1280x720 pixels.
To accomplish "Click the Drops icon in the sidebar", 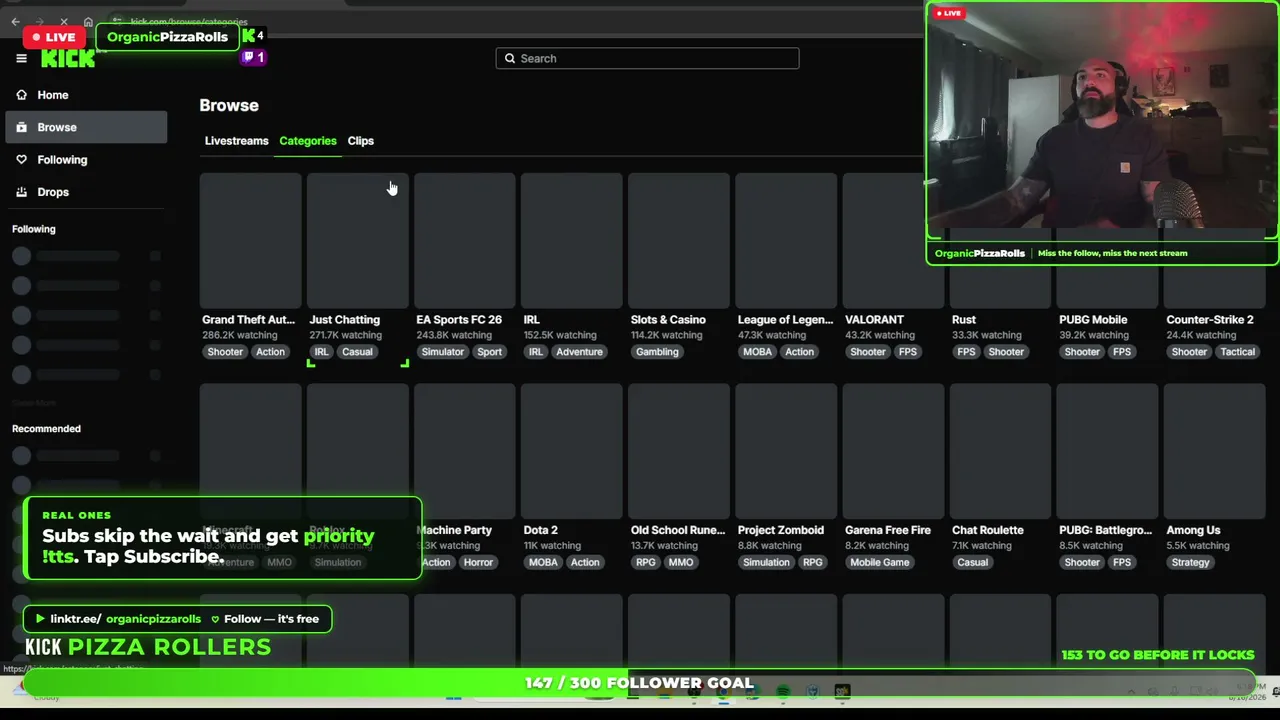I will [21, 192].
